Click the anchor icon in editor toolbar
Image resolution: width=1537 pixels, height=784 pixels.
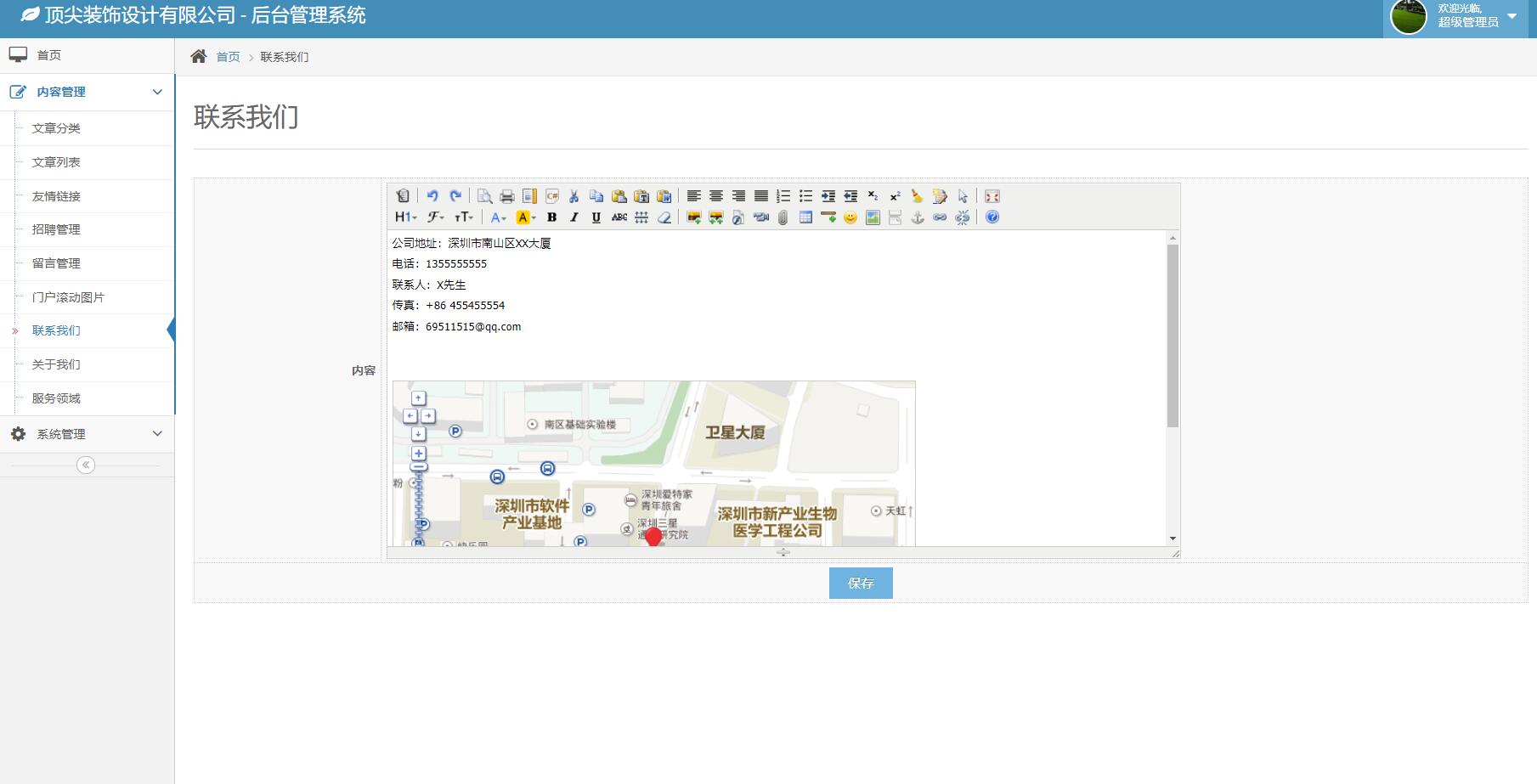tap(918, 217)
